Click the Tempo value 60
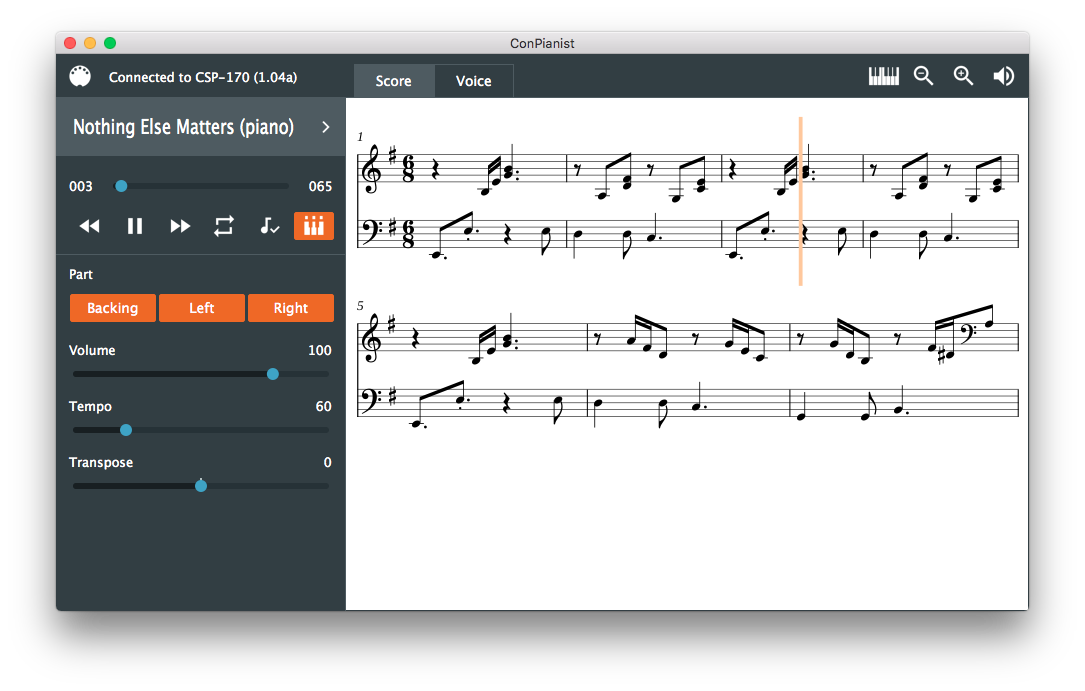Image resolution: width=1085 pixels, height=691 pixels. 324,407
